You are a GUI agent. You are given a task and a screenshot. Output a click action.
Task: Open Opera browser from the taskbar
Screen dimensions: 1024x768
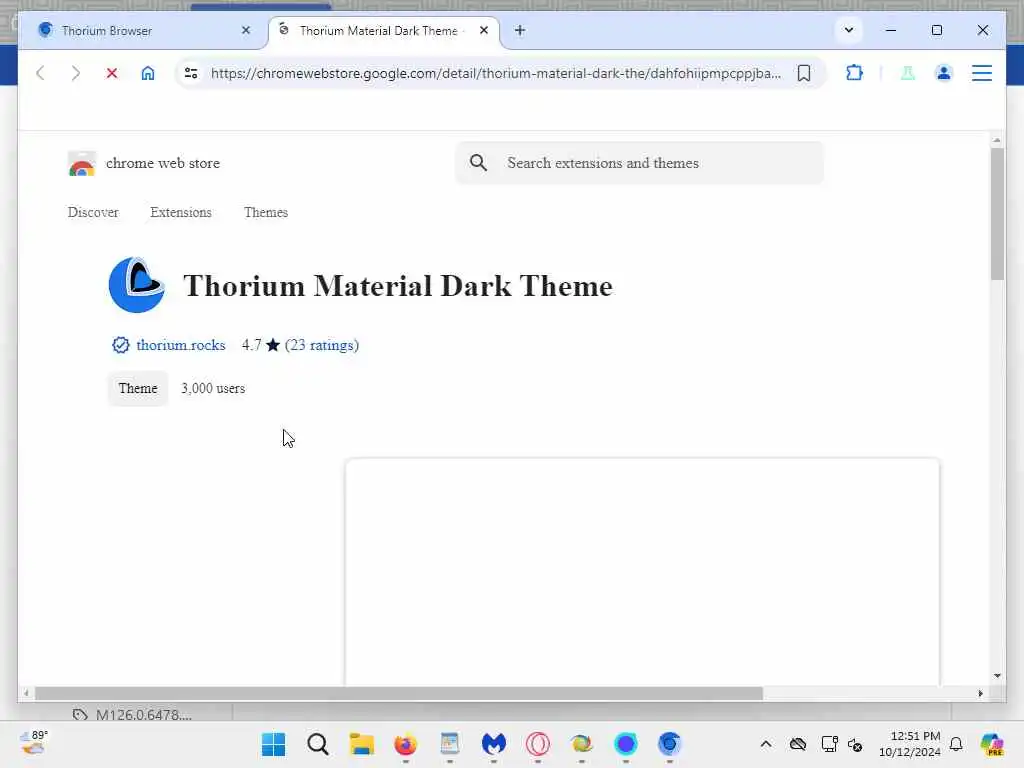[x=537, y=744]
